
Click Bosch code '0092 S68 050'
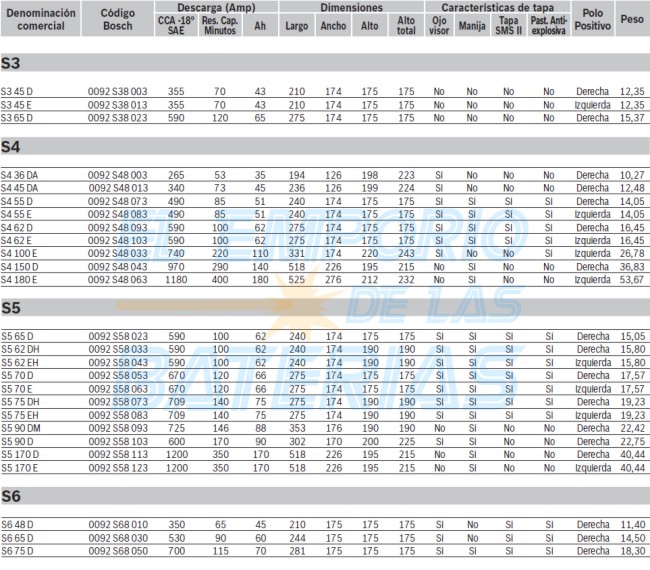coord(118,551)
